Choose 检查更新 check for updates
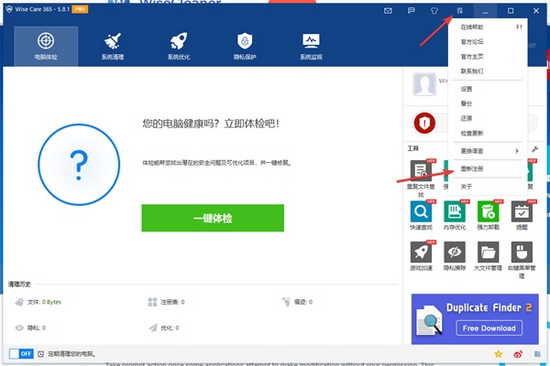 tap(488, 133)
